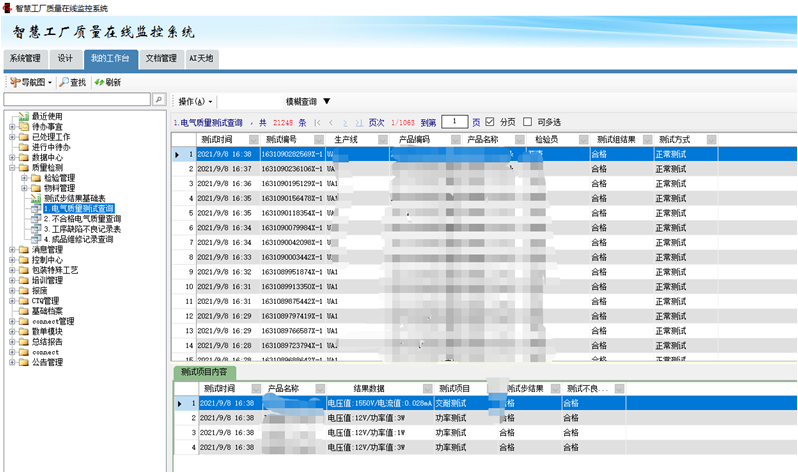The width and height of the screenshot is (798, 473).
Task: Click the search icon beside the tree filter box
Action: [x=158, y=100]
